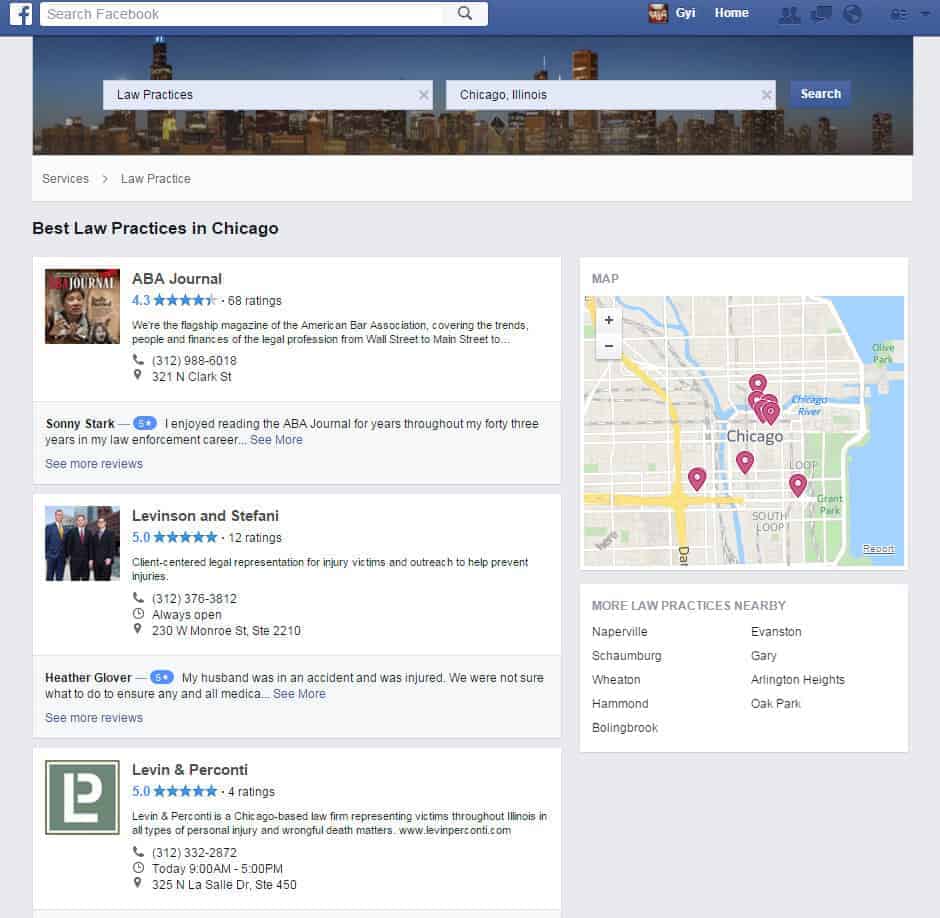Open Levinson and Stefani photo thumbnail
Screen dimensions: 940x918
(x=82, y=543)
